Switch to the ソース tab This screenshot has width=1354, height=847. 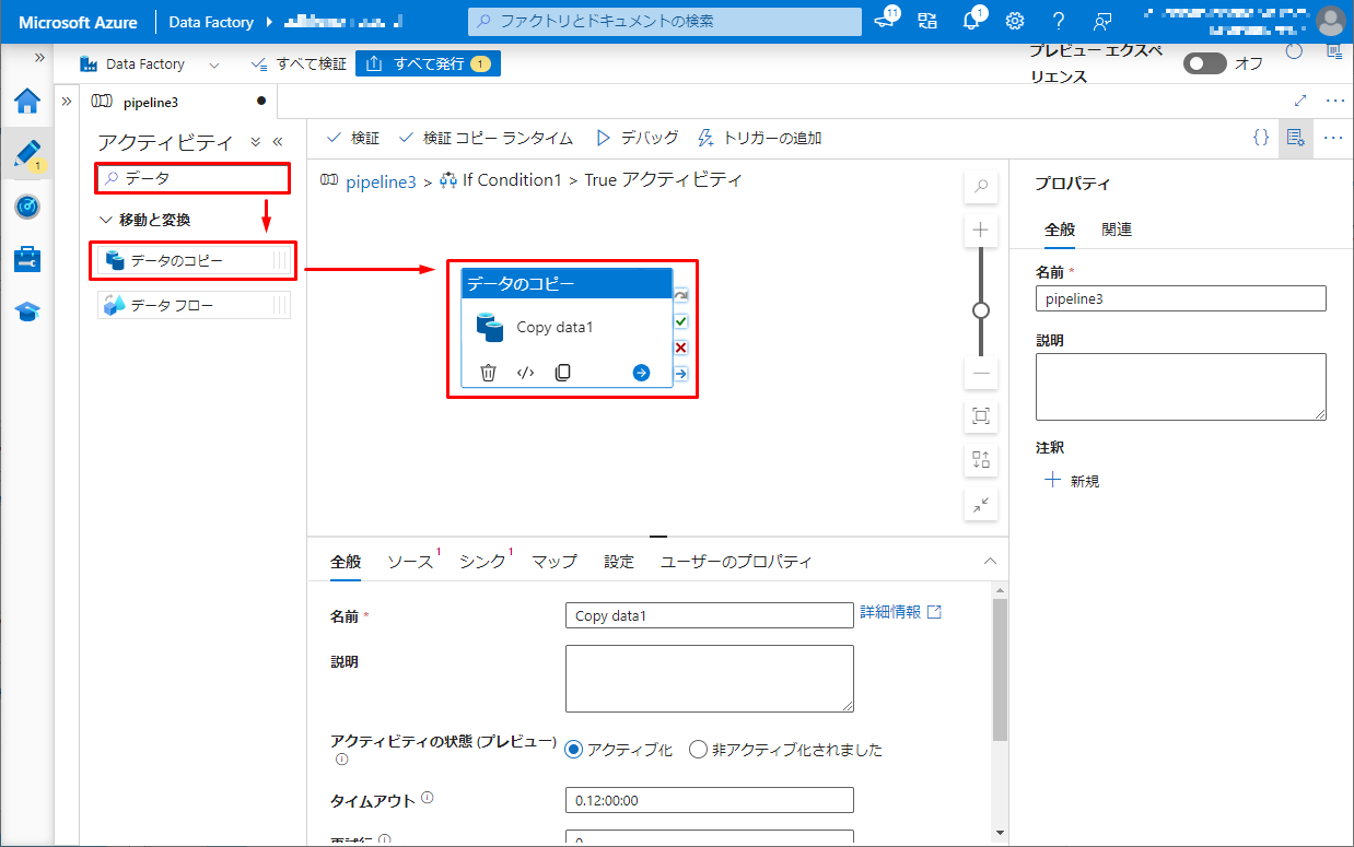(x=410, y=562)
